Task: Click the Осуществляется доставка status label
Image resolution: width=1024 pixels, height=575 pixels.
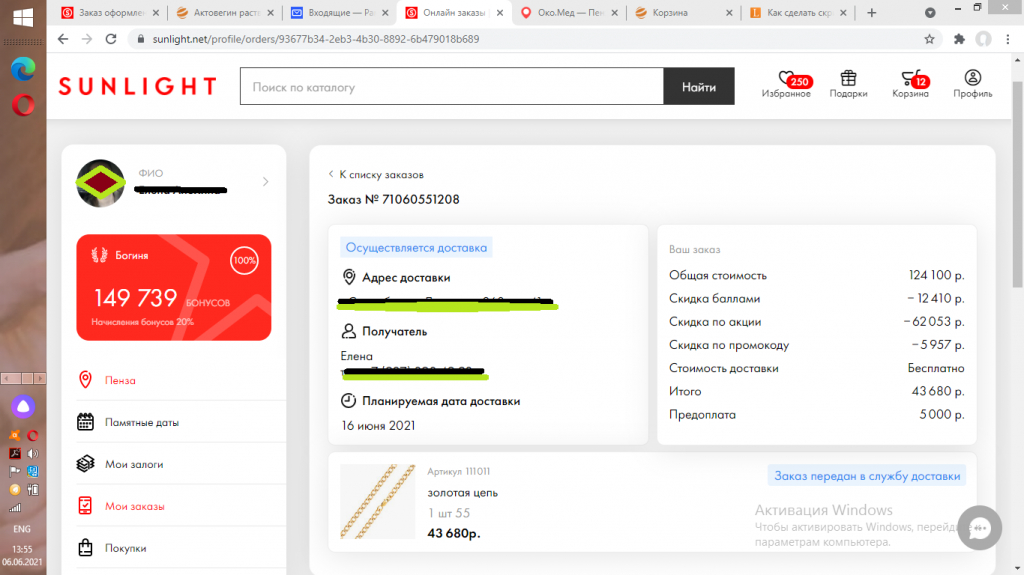Action: (x=416, y=248)
